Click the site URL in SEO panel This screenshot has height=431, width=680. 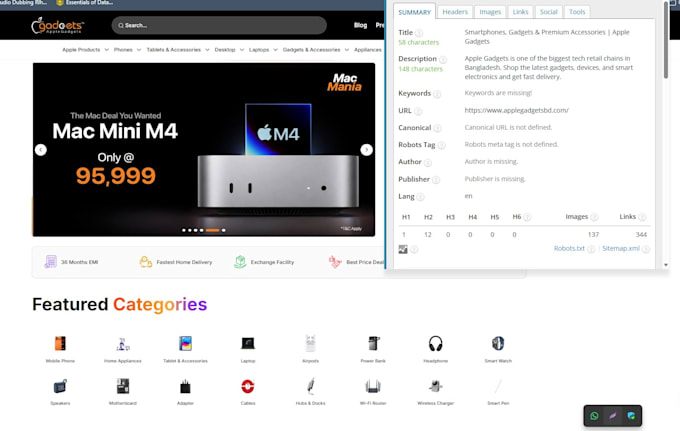pos(517,111)
